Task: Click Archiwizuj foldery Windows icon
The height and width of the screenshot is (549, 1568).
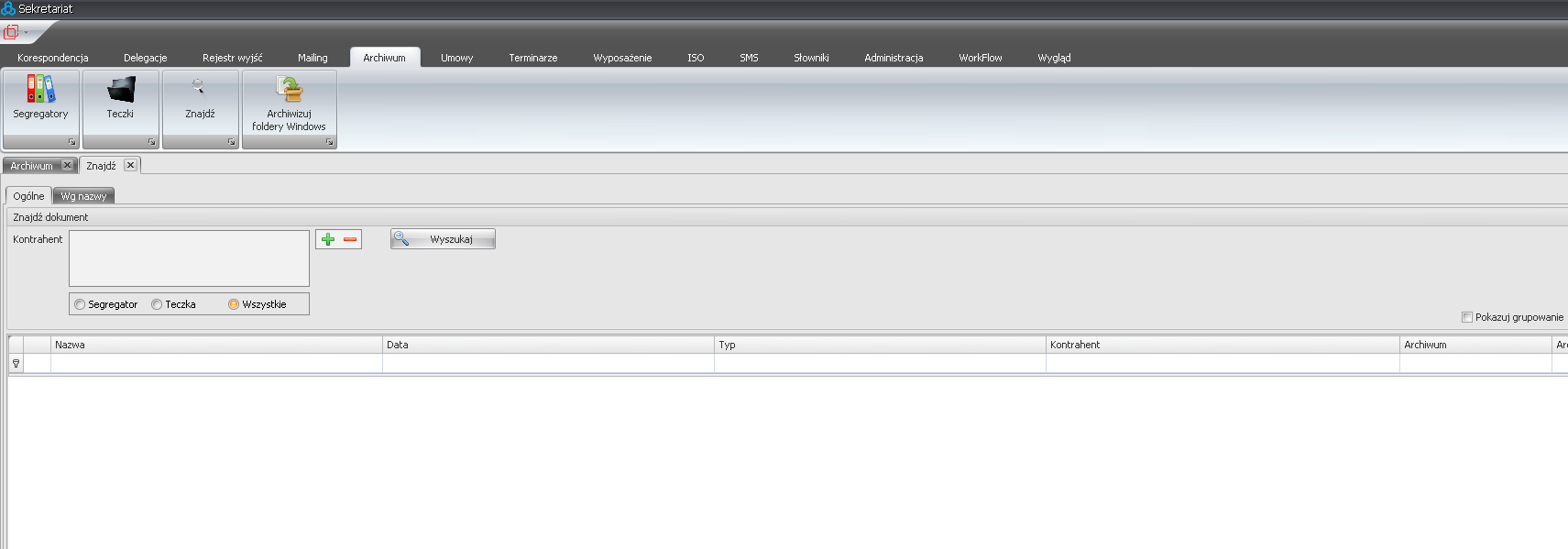Action: [290, 89]
